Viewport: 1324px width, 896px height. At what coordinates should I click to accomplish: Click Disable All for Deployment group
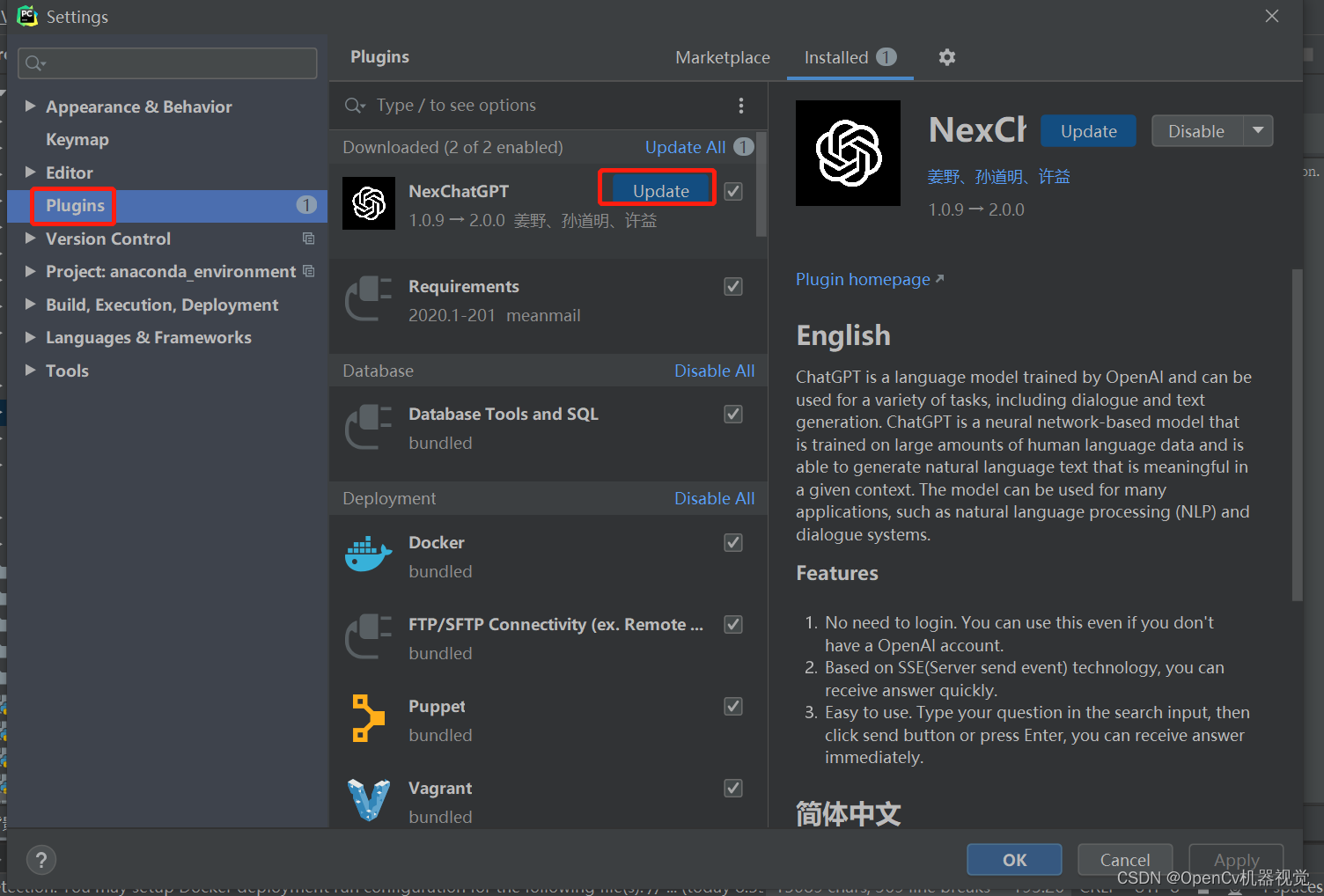coord(714,498)
